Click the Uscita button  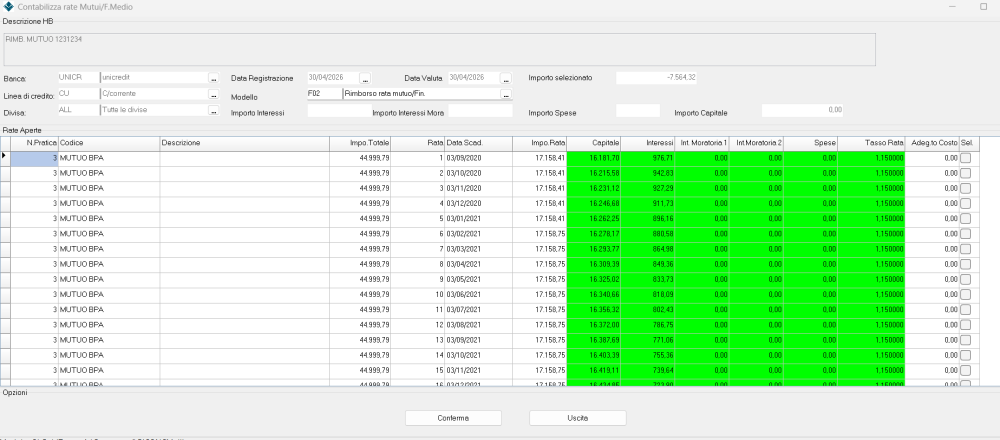pos(578,418)
